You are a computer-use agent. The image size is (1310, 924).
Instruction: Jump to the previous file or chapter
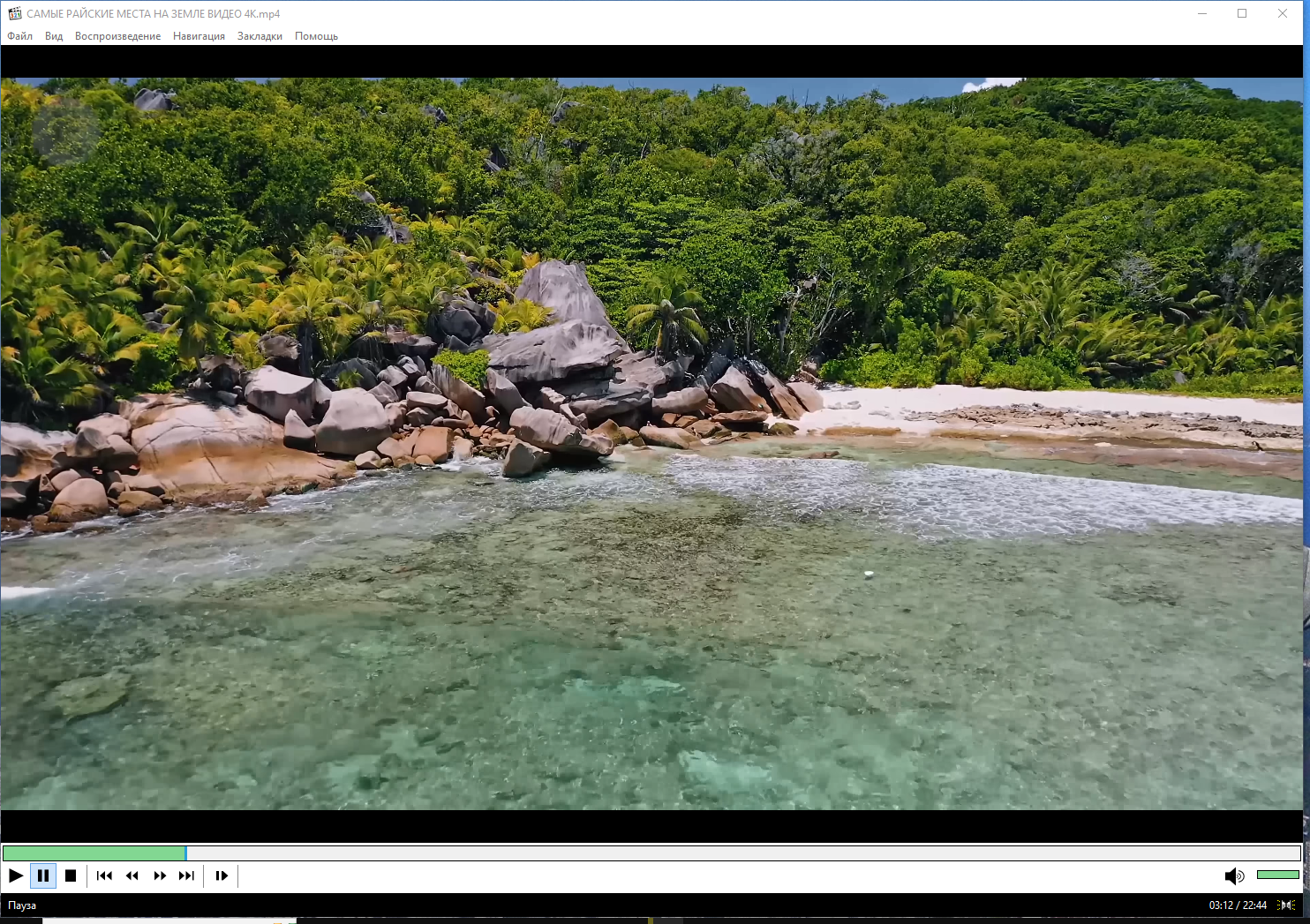click(104, 875)
